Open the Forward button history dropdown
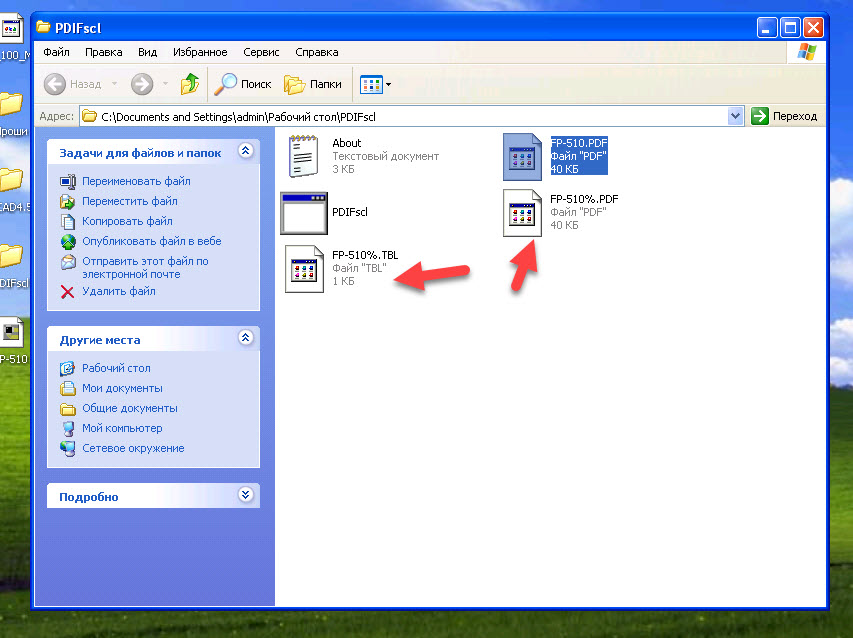This screenshot has height=638, width=853. (165, 84)
